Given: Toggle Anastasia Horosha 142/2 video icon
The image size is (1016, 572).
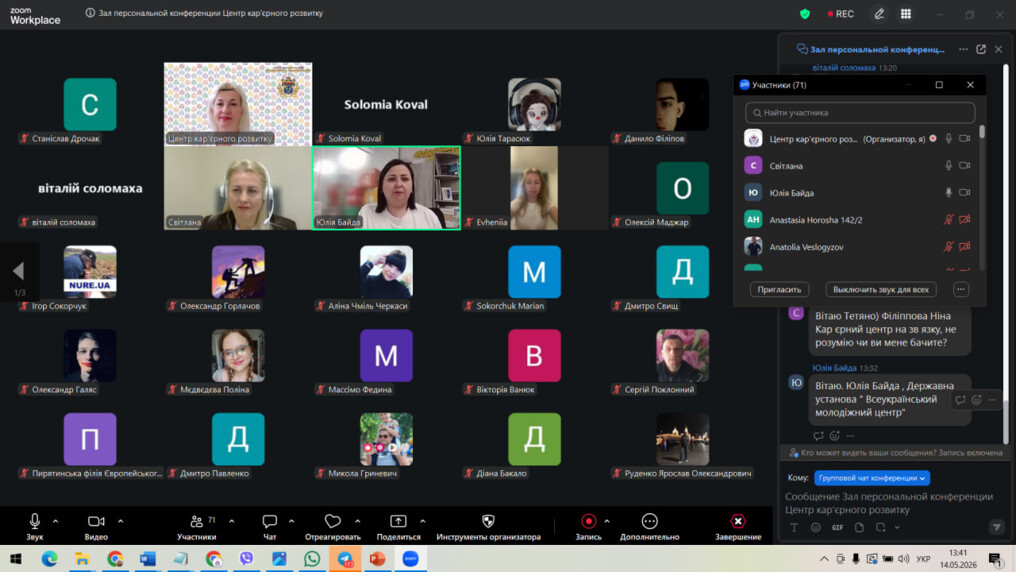Looking at the screenshot, I should pos(965,220).
